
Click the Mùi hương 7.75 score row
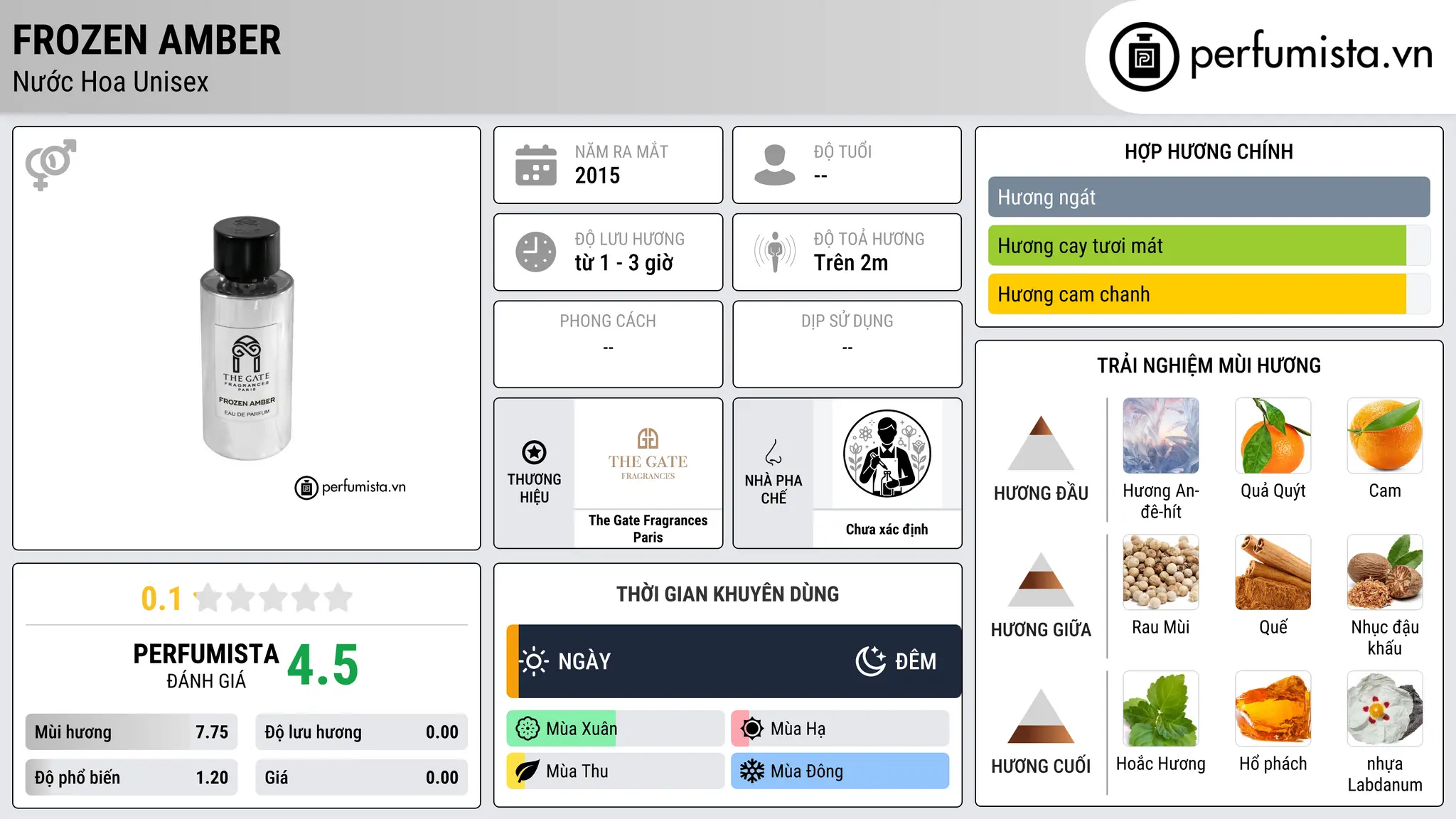pyautogui.click(x=132, y=732)
